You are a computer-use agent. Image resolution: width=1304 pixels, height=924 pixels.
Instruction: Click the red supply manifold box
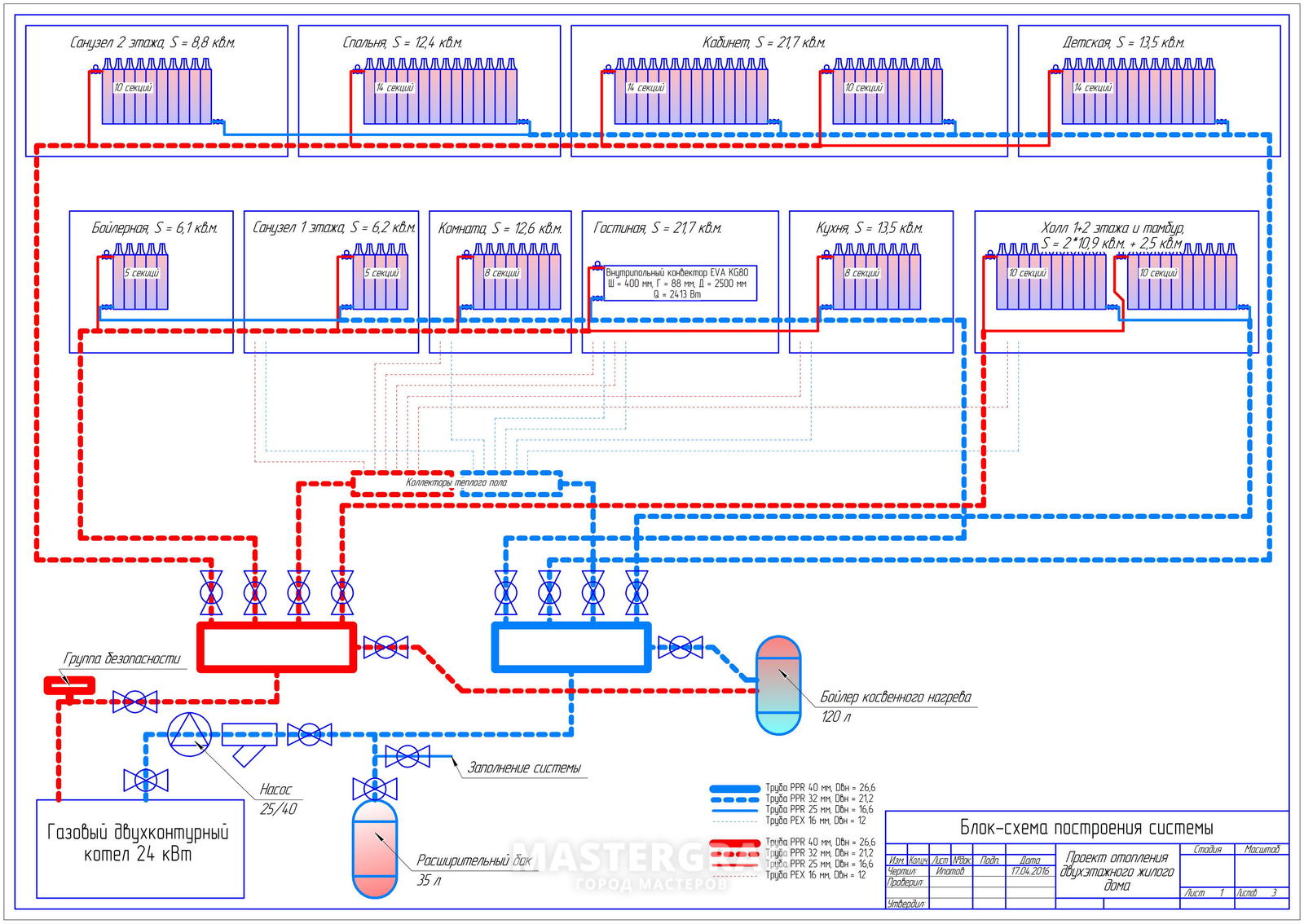point(276,647)
